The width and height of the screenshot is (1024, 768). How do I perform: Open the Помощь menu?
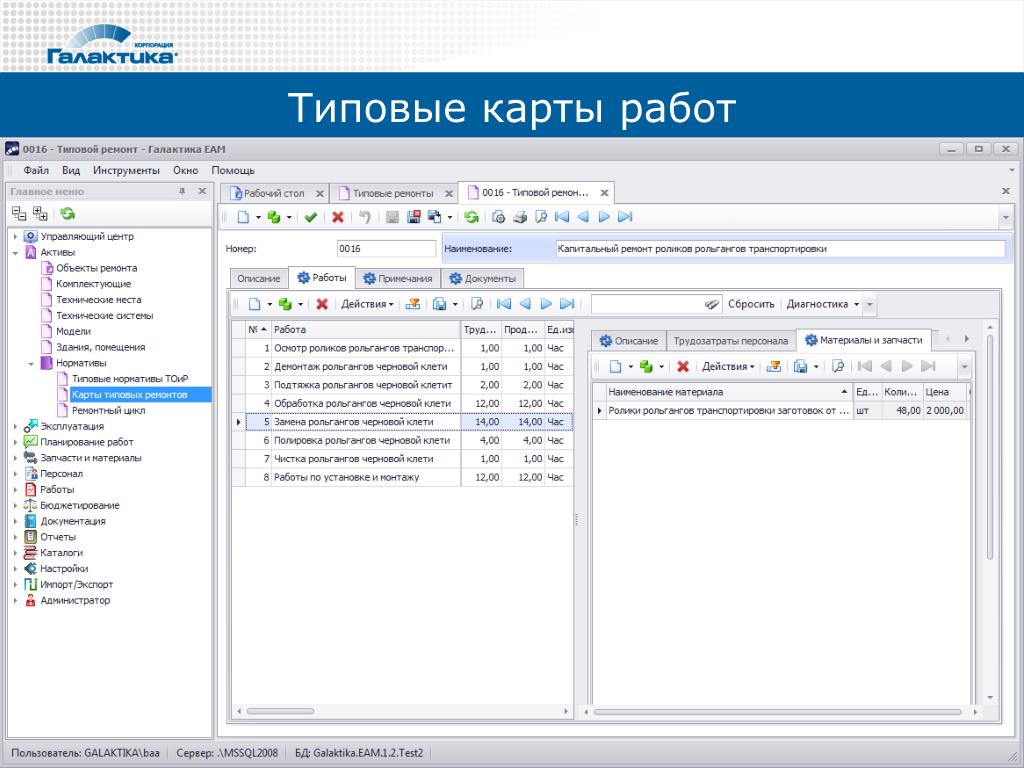[x=233, y=170]
